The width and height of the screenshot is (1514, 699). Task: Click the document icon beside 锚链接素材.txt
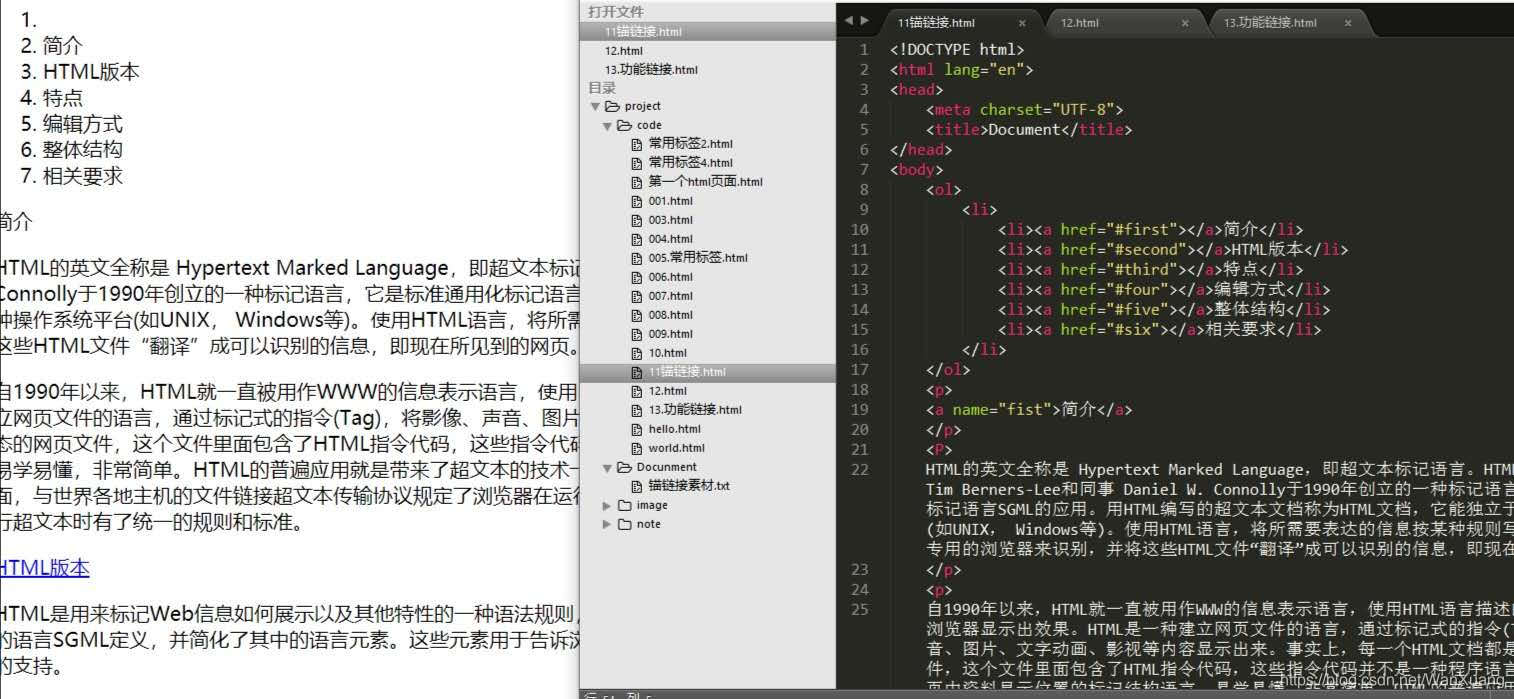click(637, 486)
